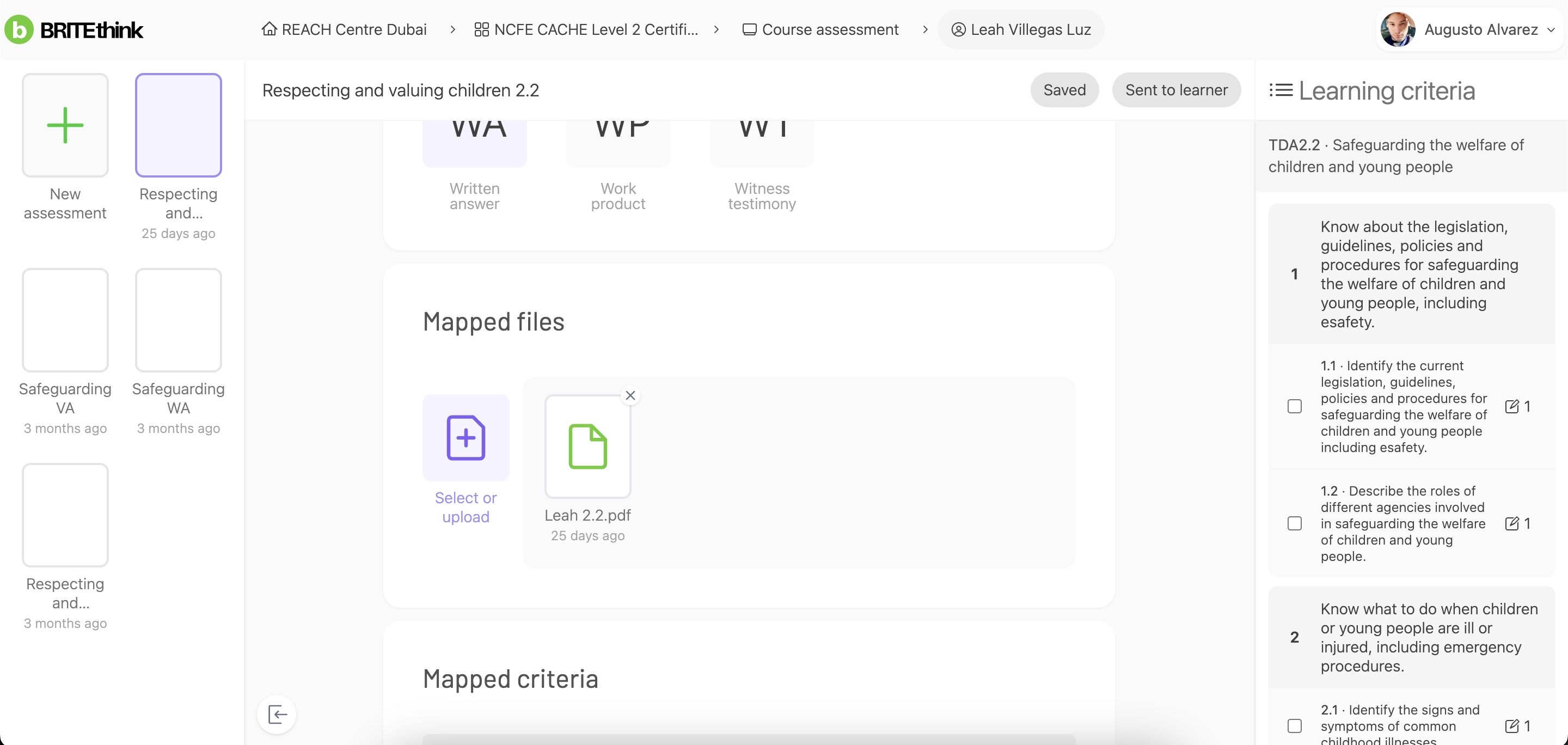Open the Leah 2.2.pdf file
This screenshot has height=745, width=1568.
pos(587,446)
